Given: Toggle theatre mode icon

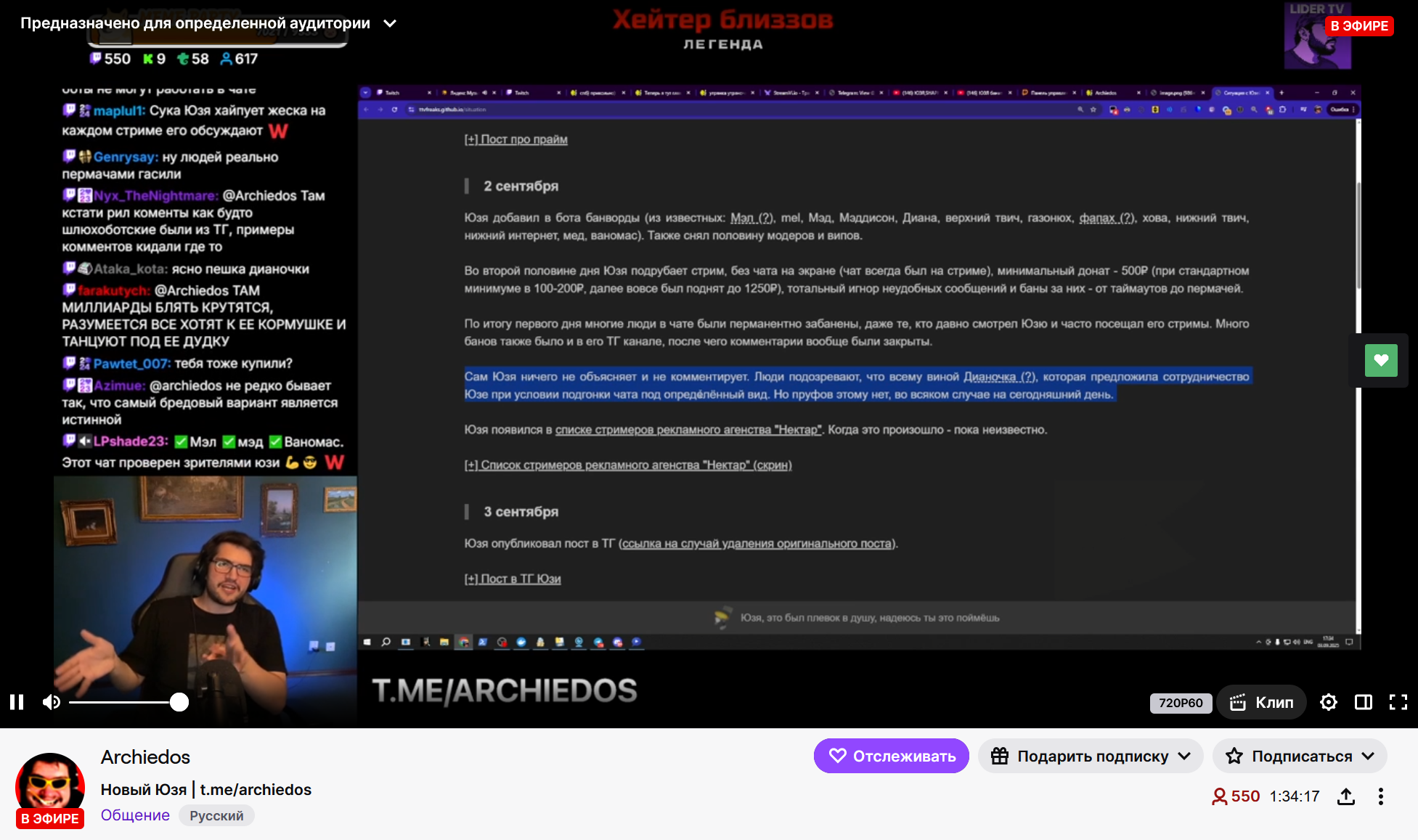Looking at the screenshot, I should (x=1363, y=702).
